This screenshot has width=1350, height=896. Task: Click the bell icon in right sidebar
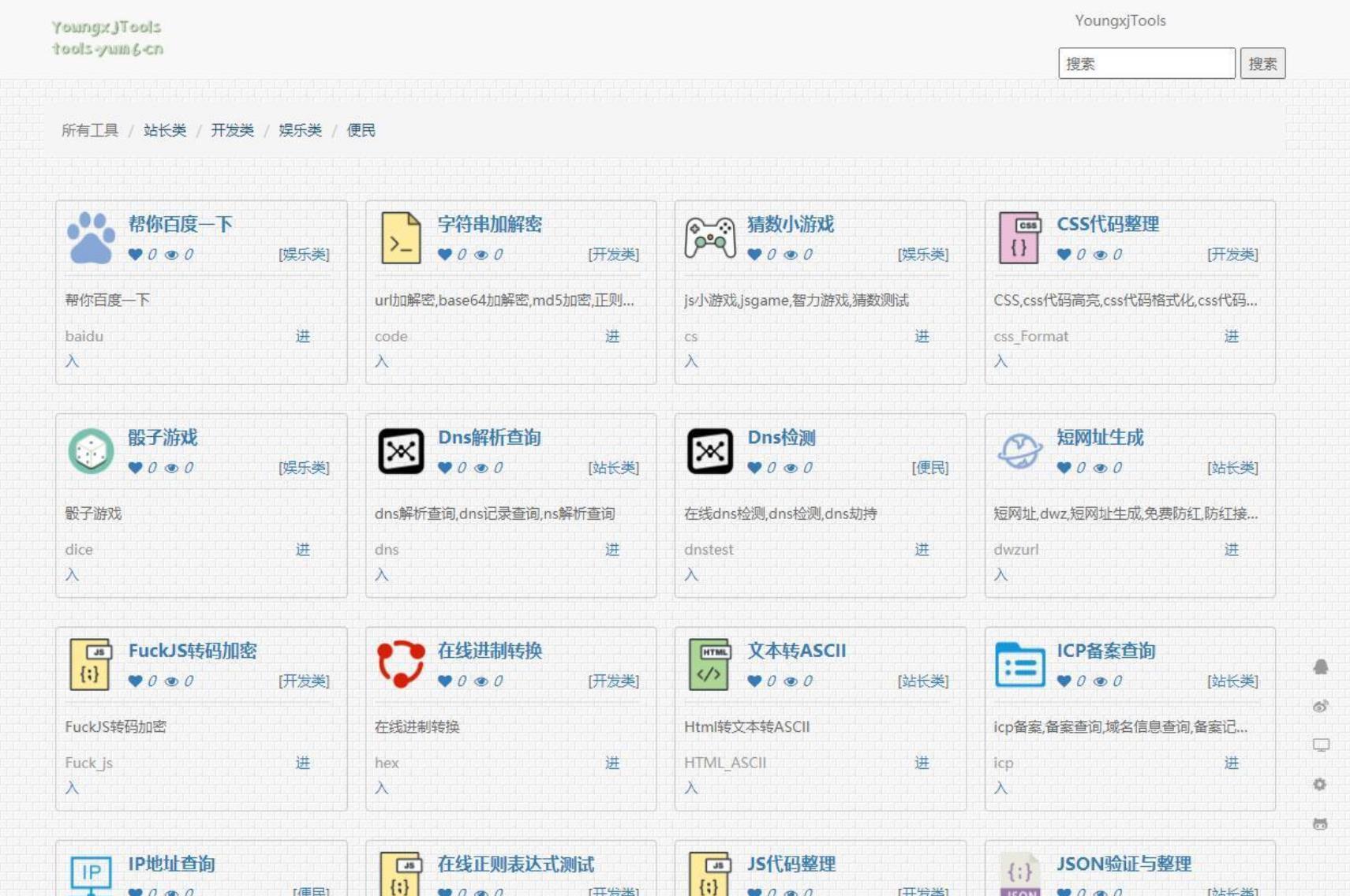point(1321,667)
